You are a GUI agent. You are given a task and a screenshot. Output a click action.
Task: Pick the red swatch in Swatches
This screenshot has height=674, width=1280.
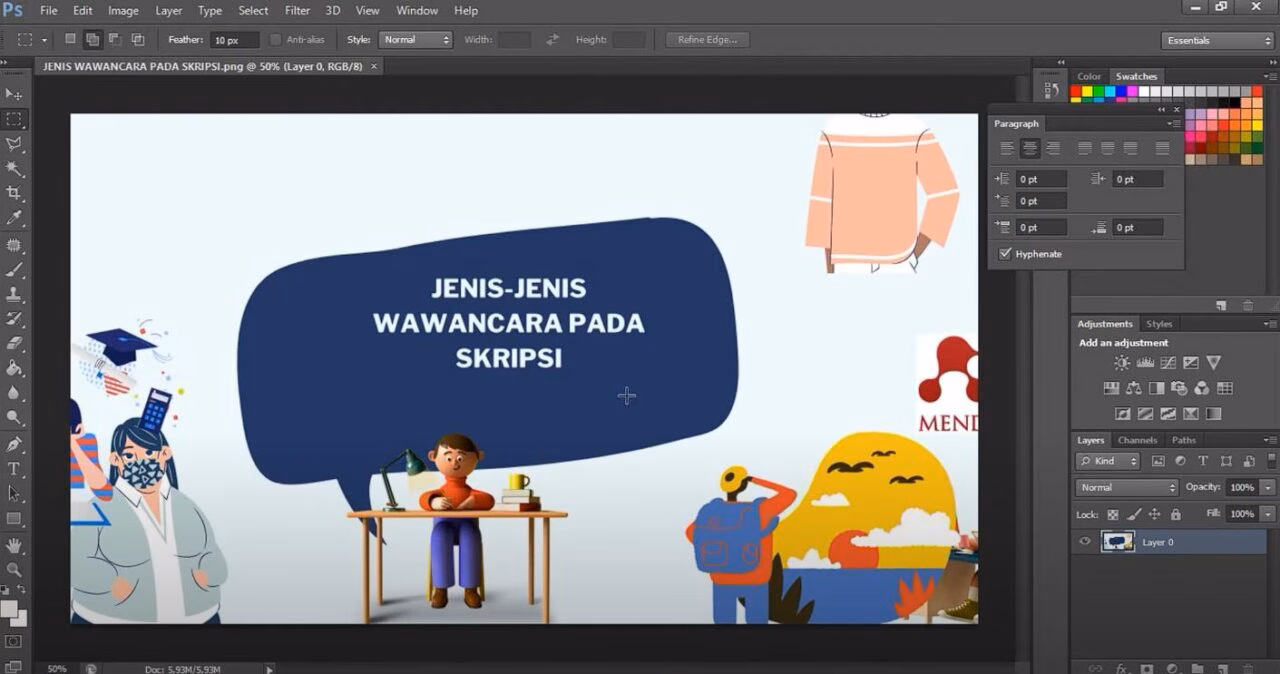tap(1077, 92)
